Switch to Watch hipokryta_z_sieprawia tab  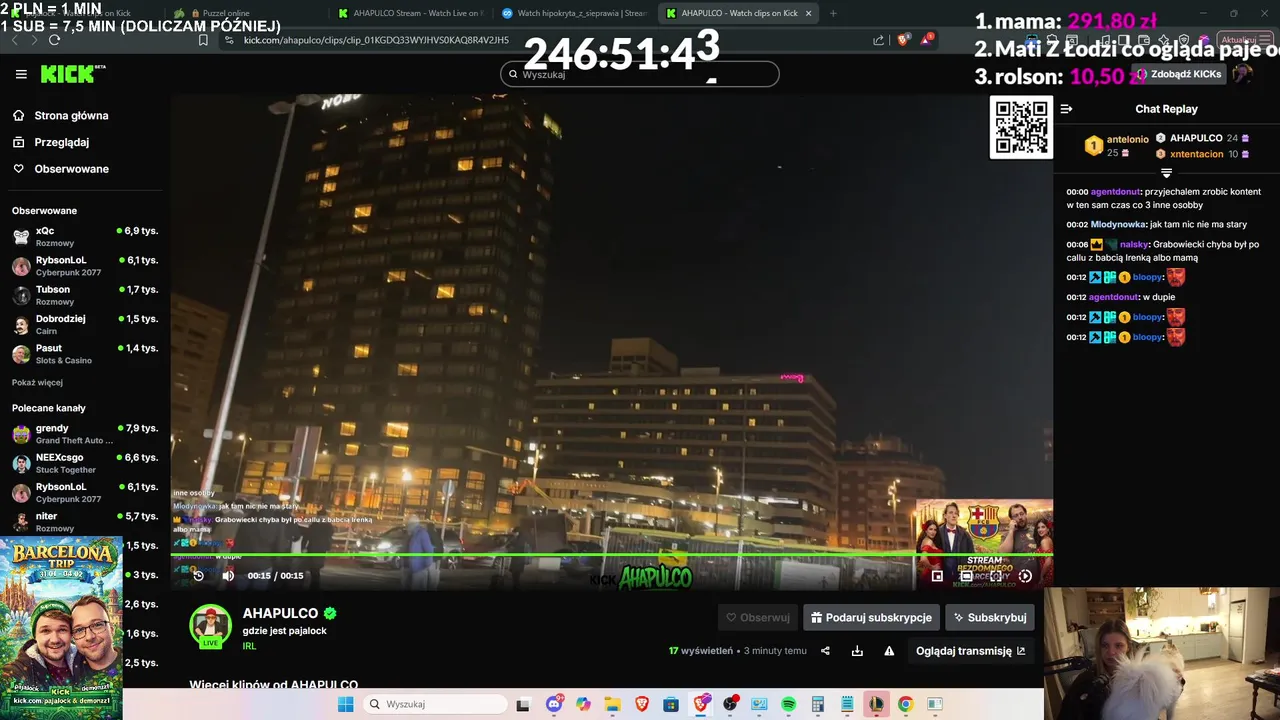574,13
